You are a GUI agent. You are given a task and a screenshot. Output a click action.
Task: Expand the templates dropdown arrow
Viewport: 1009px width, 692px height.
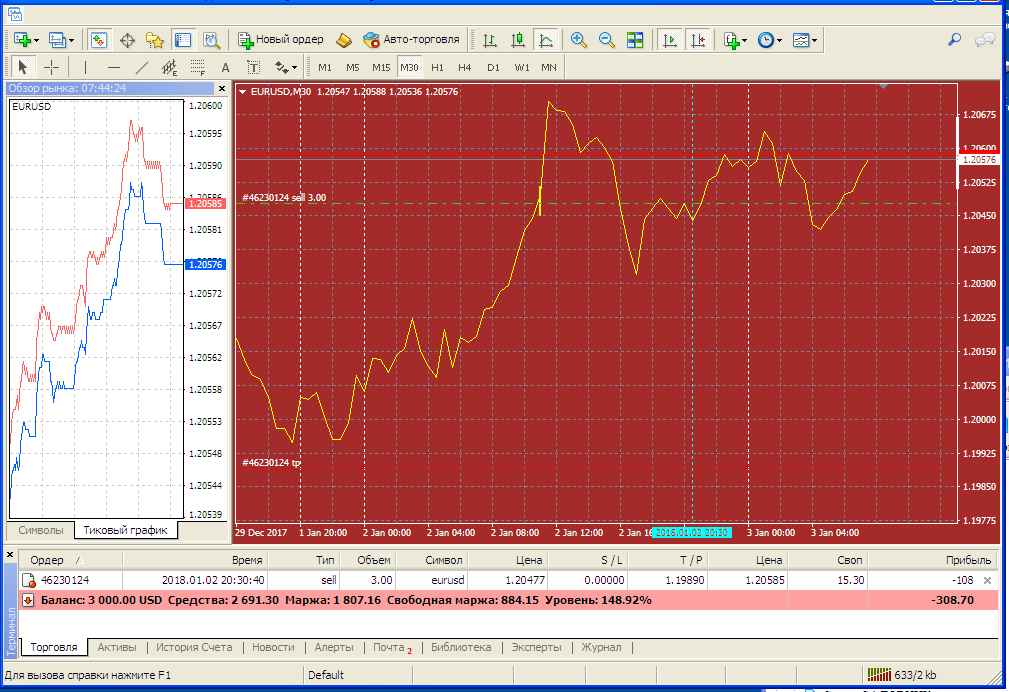click(x=815, y=41)
